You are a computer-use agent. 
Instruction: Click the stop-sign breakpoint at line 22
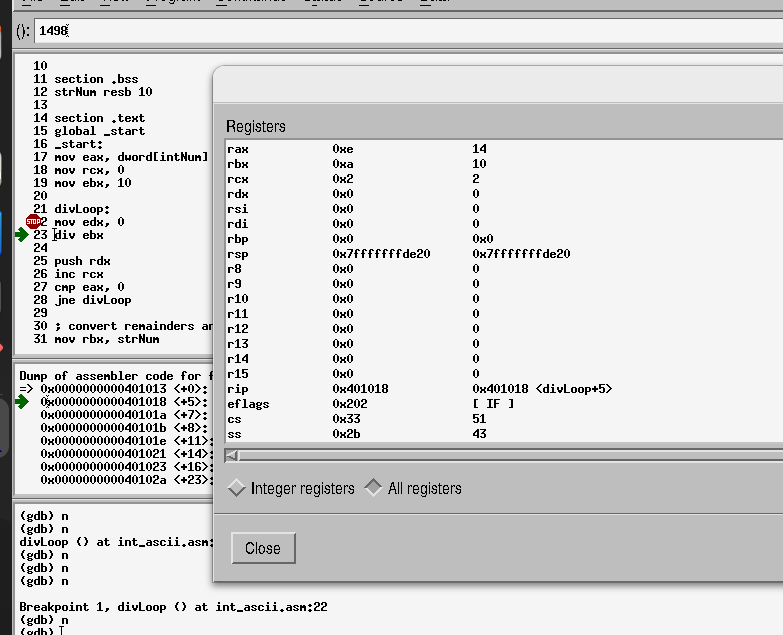point(33,221)
